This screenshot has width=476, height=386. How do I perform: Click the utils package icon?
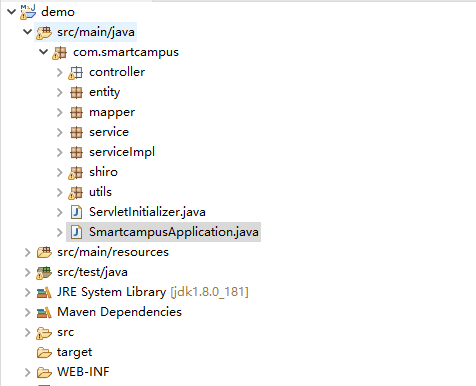(76, 192)
